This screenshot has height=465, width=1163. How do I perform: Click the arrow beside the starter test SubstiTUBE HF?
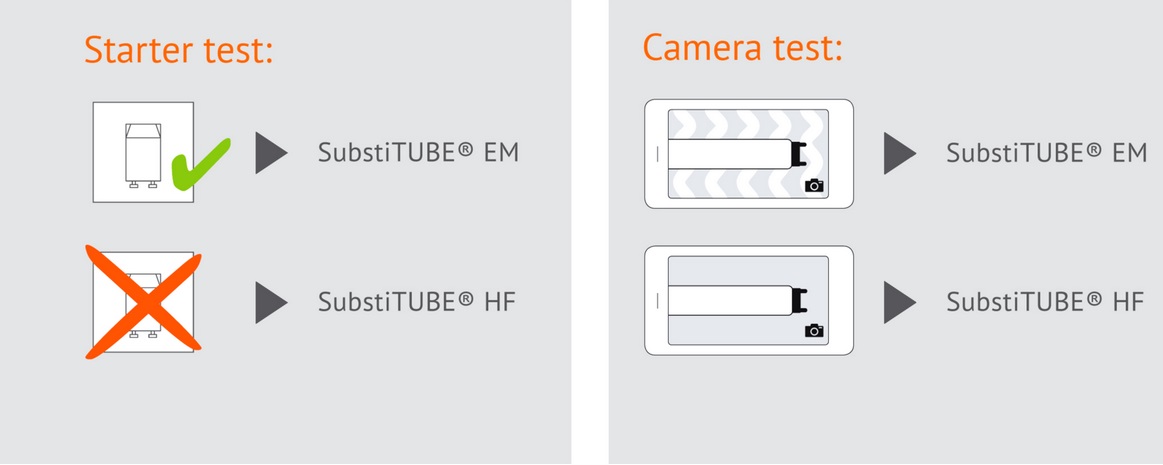coord(270,302)
